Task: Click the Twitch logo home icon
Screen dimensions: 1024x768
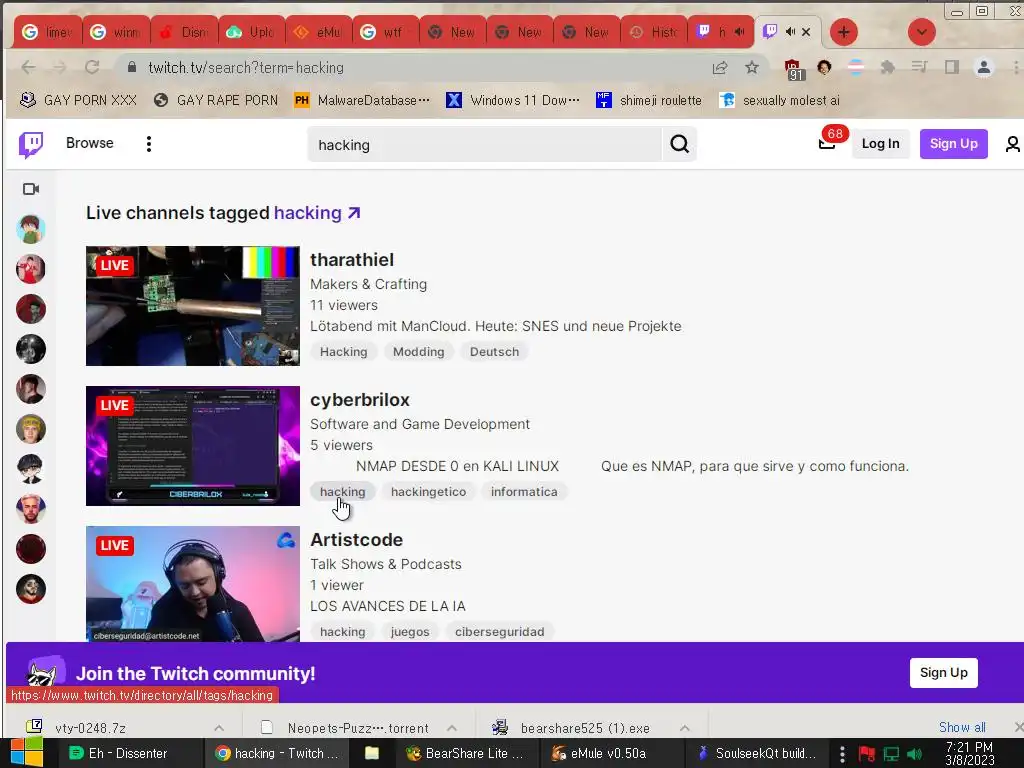Action: click(31, 144)
